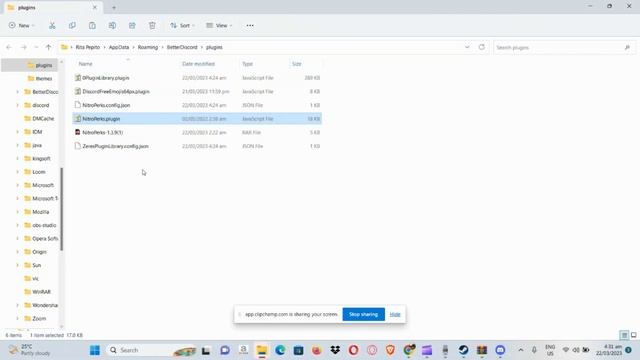Click the Share icon in toolbar
The image size is (640, 360).
[132, 25]
